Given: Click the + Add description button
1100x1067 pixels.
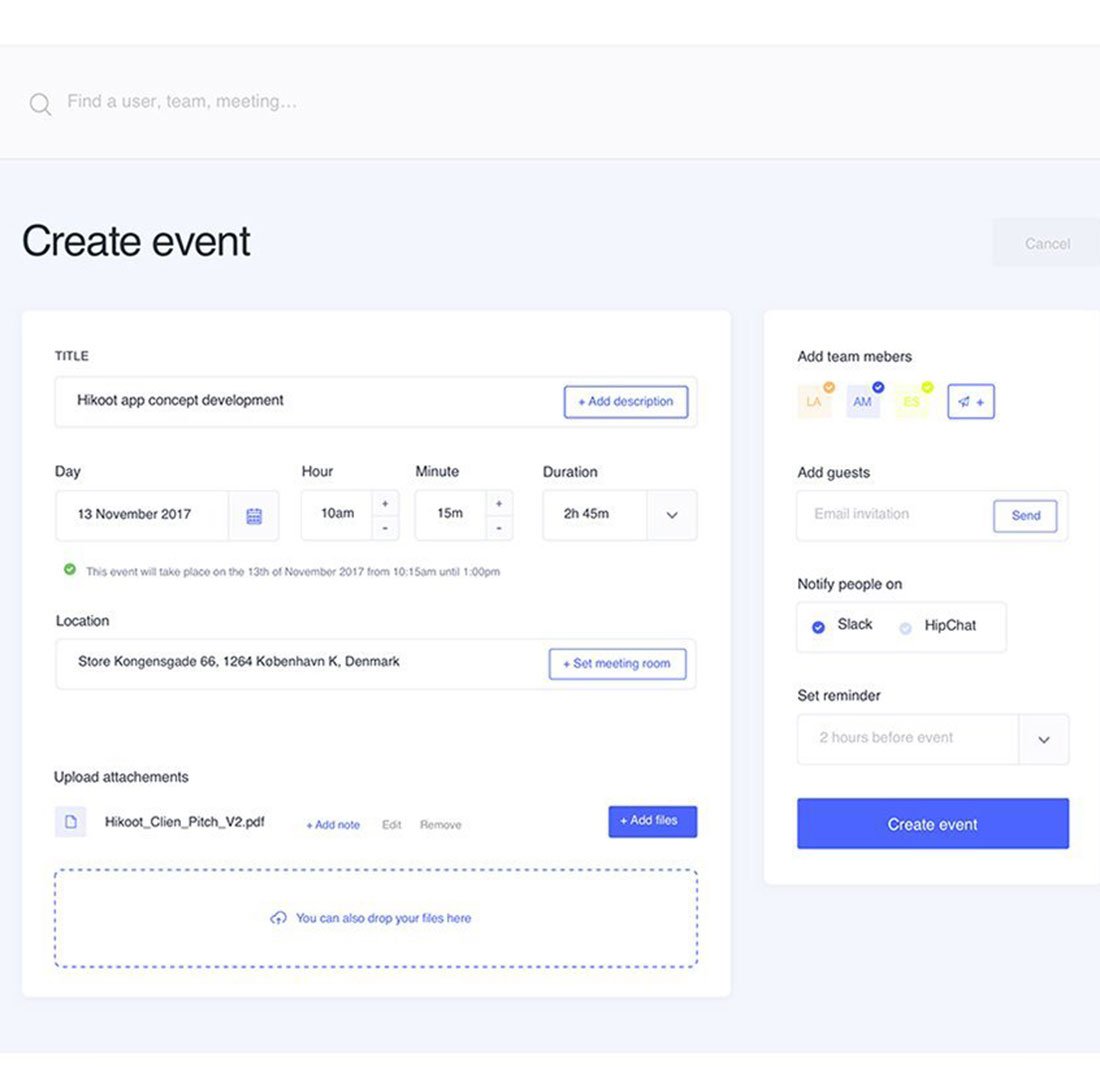Looking at the screenshot, I should (625, 402).
